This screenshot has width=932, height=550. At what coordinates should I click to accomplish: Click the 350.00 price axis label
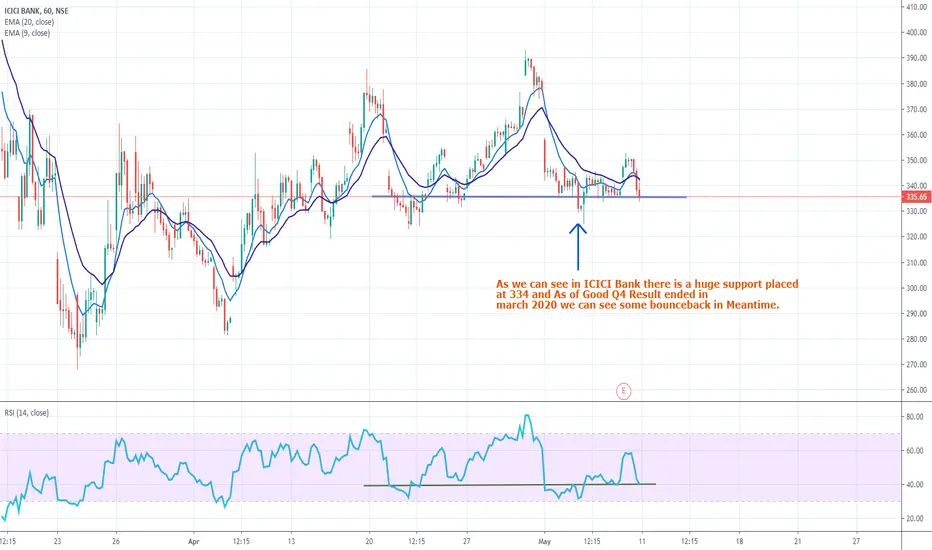916,161
